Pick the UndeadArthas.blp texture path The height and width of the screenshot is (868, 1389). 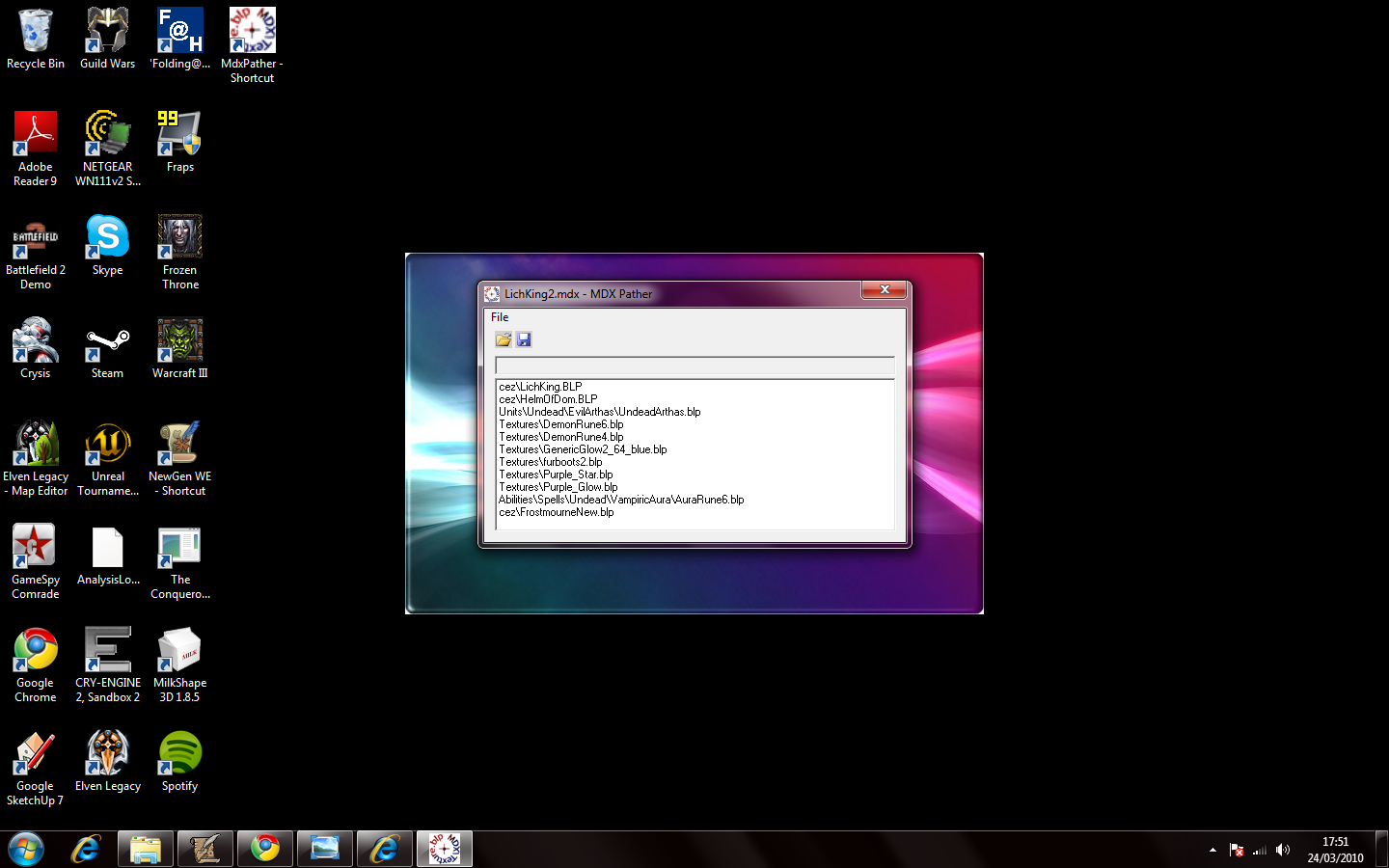(x=600, y=412)
